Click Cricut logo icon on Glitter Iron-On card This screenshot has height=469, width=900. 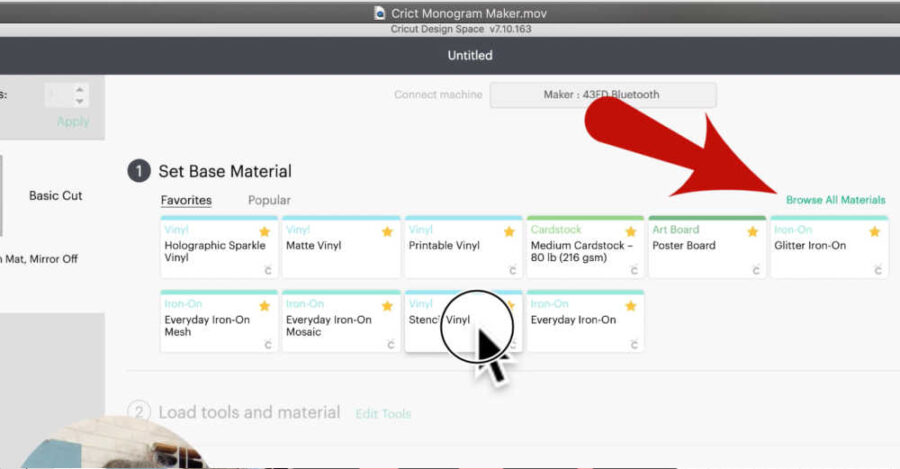[x=878, y=270]
